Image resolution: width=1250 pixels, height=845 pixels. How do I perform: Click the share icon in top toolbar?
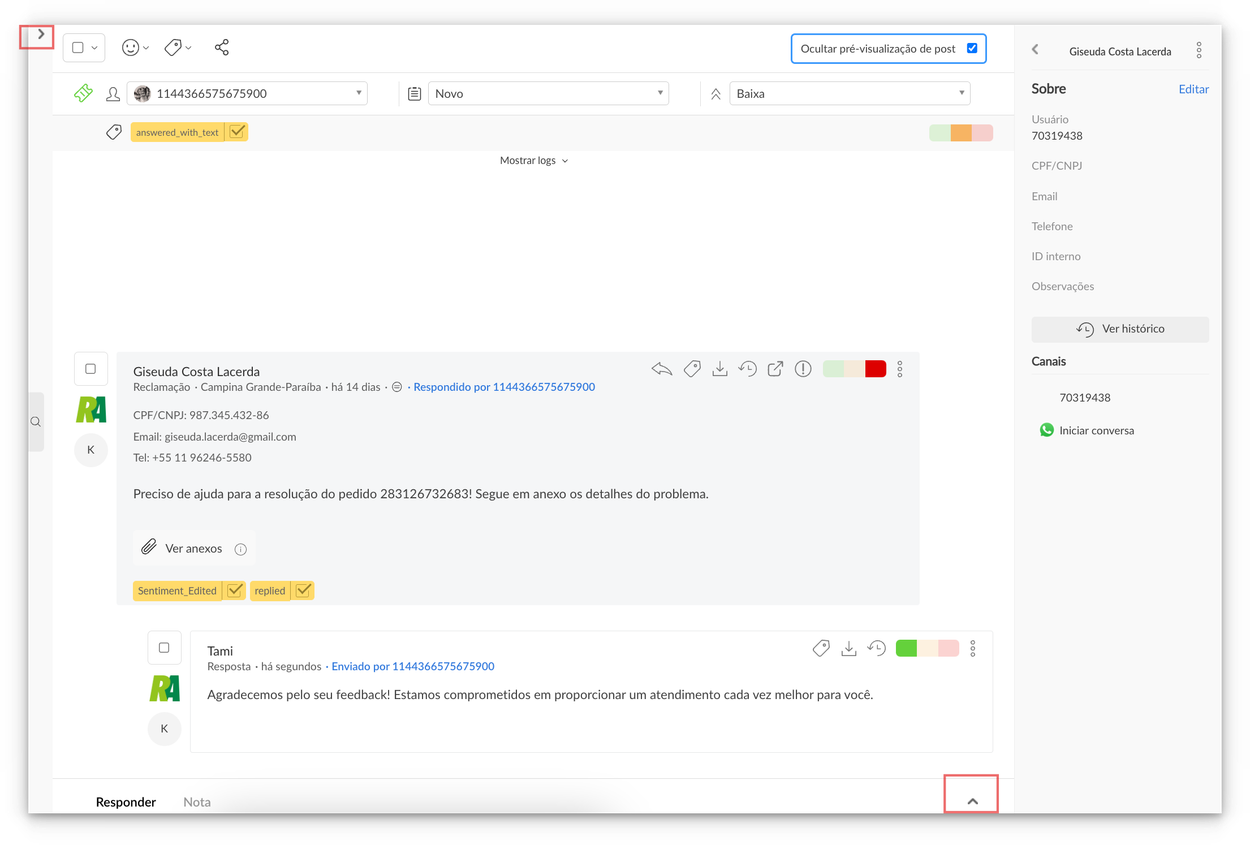click(x=222, y=48)
